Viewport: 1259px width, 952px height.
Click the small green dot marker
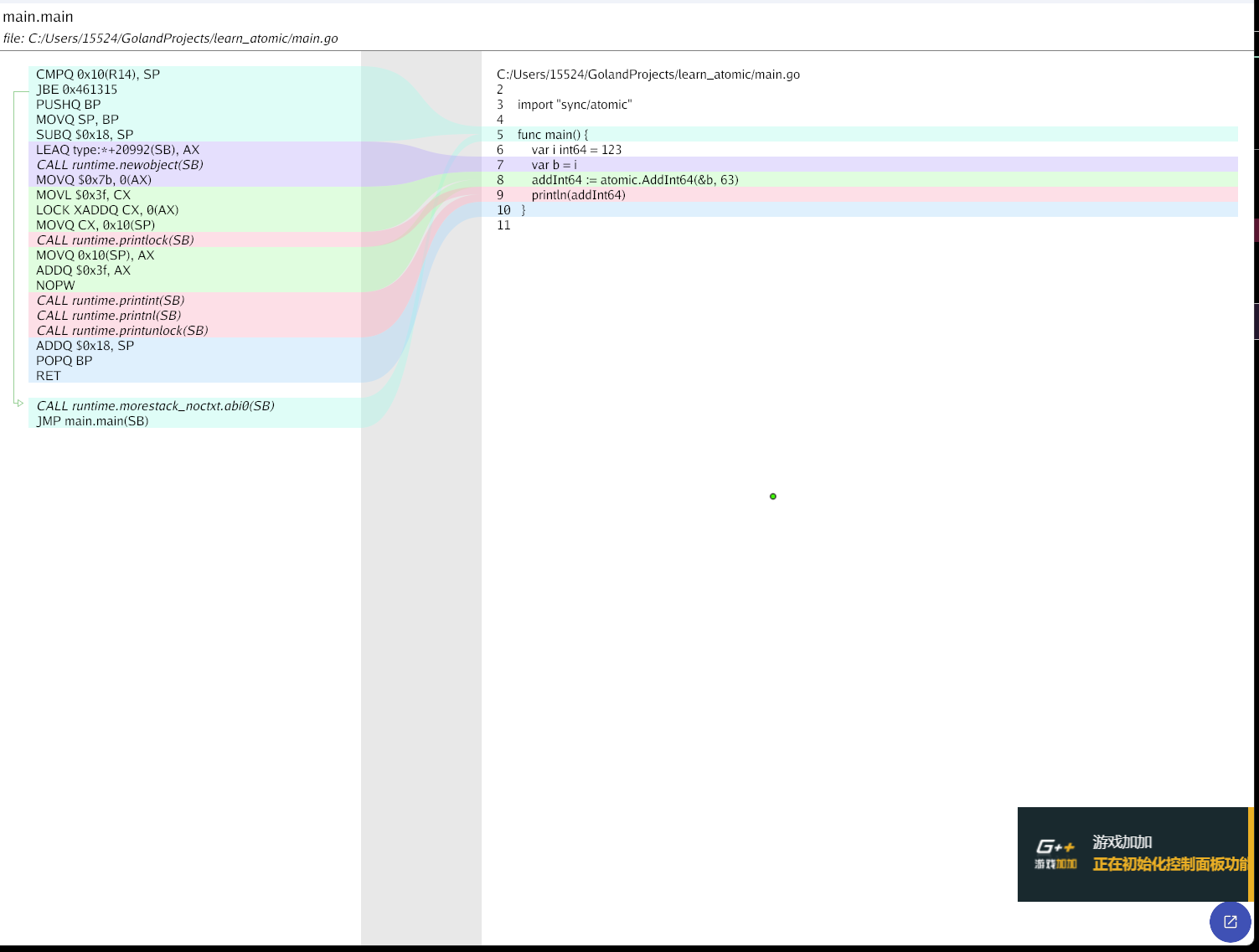tap(772, 497)
